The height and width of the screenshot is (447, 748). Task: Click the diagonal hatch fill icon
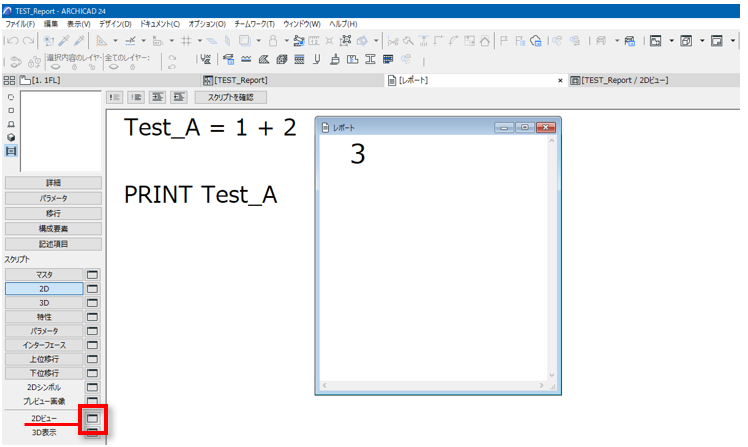264,59
